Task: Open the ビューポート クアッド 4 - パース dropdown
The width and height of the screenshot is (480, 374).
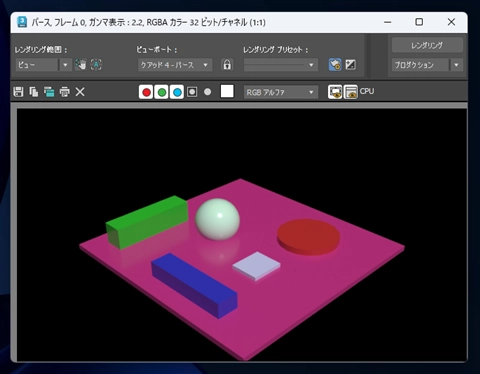Action: pyautogui.click(x=175, y=65)
